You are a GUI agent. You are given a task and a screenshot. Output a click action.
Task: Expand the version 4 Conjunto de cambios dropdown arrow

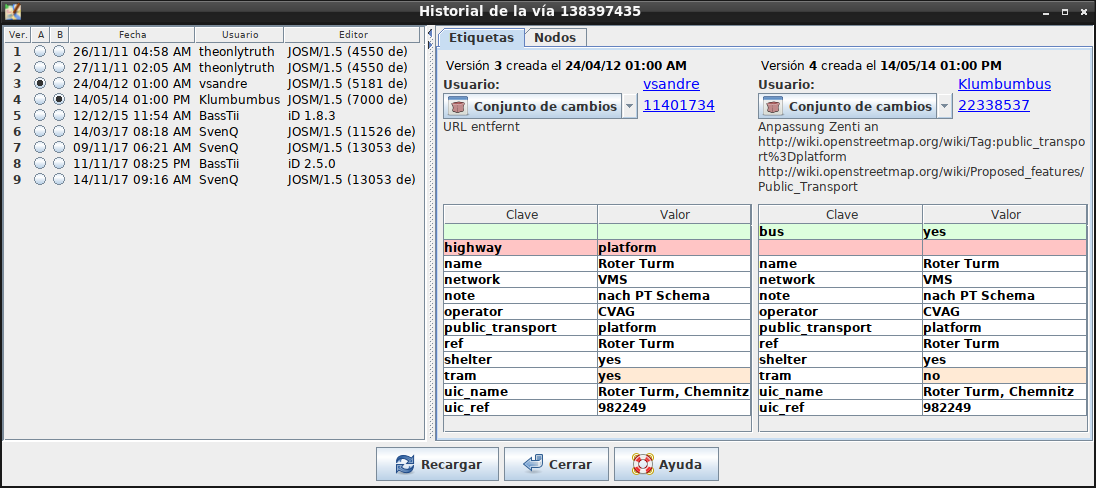pos(944,106)
